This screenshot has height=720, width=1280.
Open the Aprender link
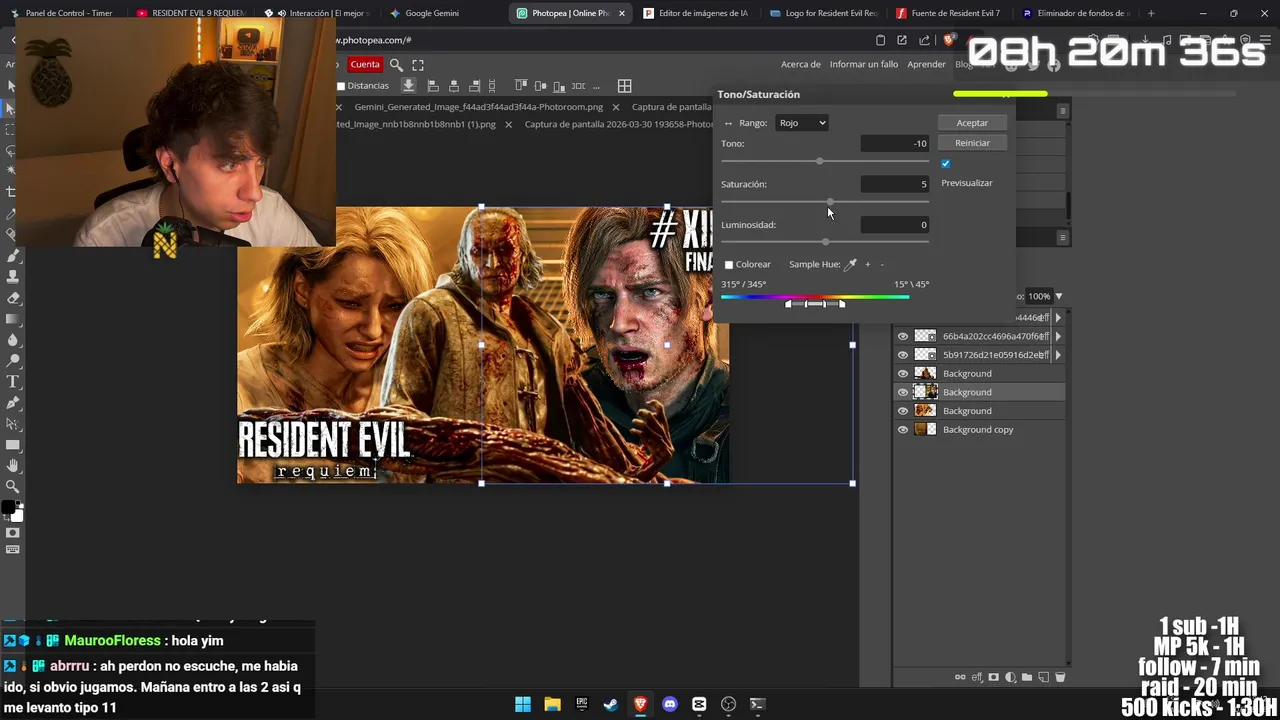(x=926, y=64)
